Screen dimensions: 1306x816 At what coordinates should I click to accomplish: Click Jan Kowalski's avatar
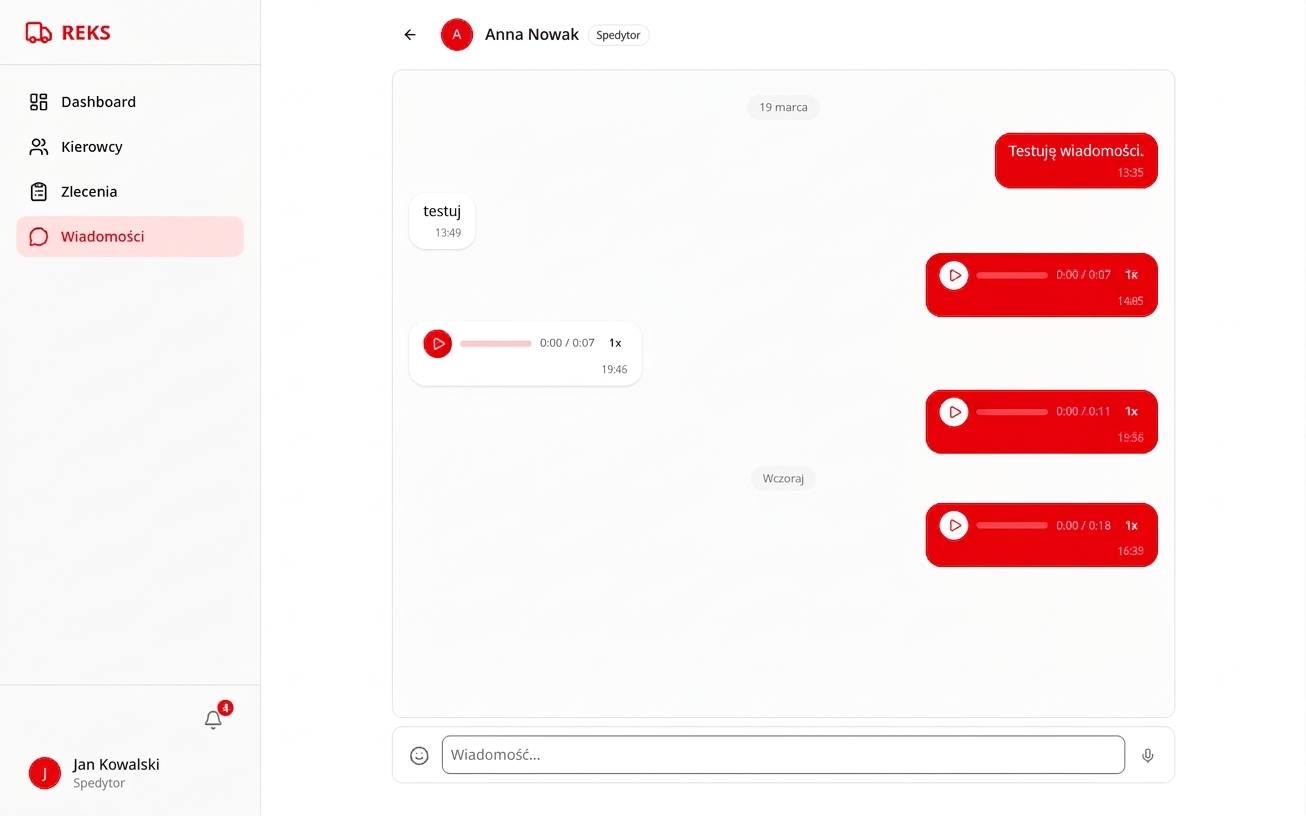pyautogui.click(x=45, y=773)
